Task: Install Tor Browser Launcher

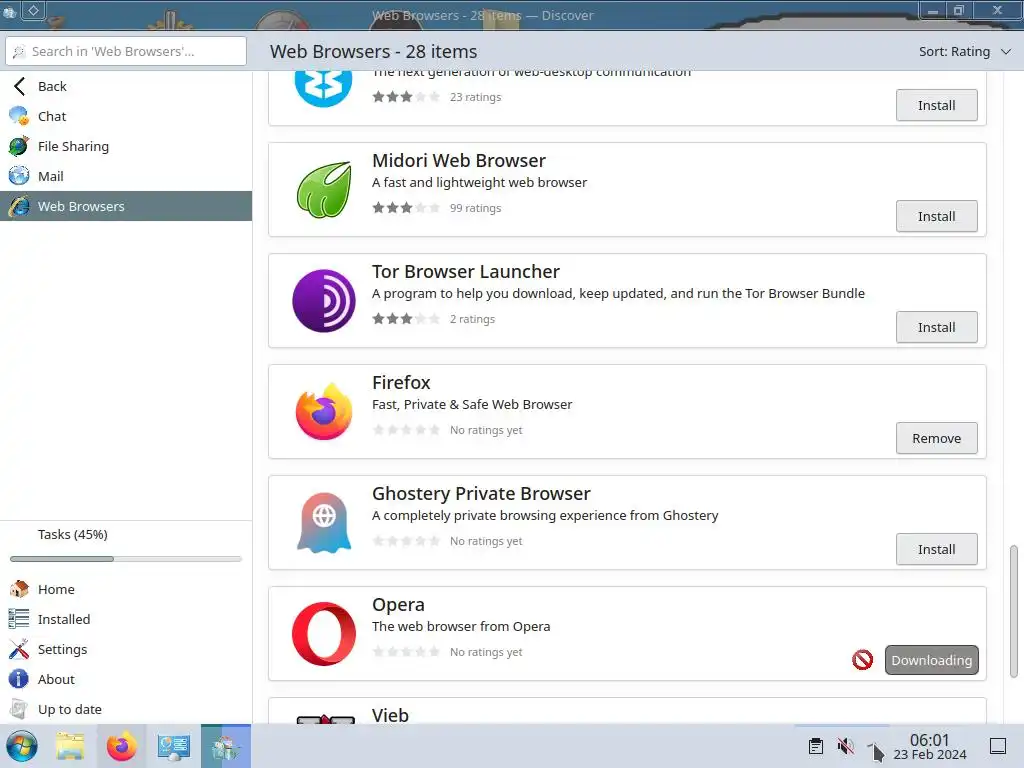Action: 936,327
